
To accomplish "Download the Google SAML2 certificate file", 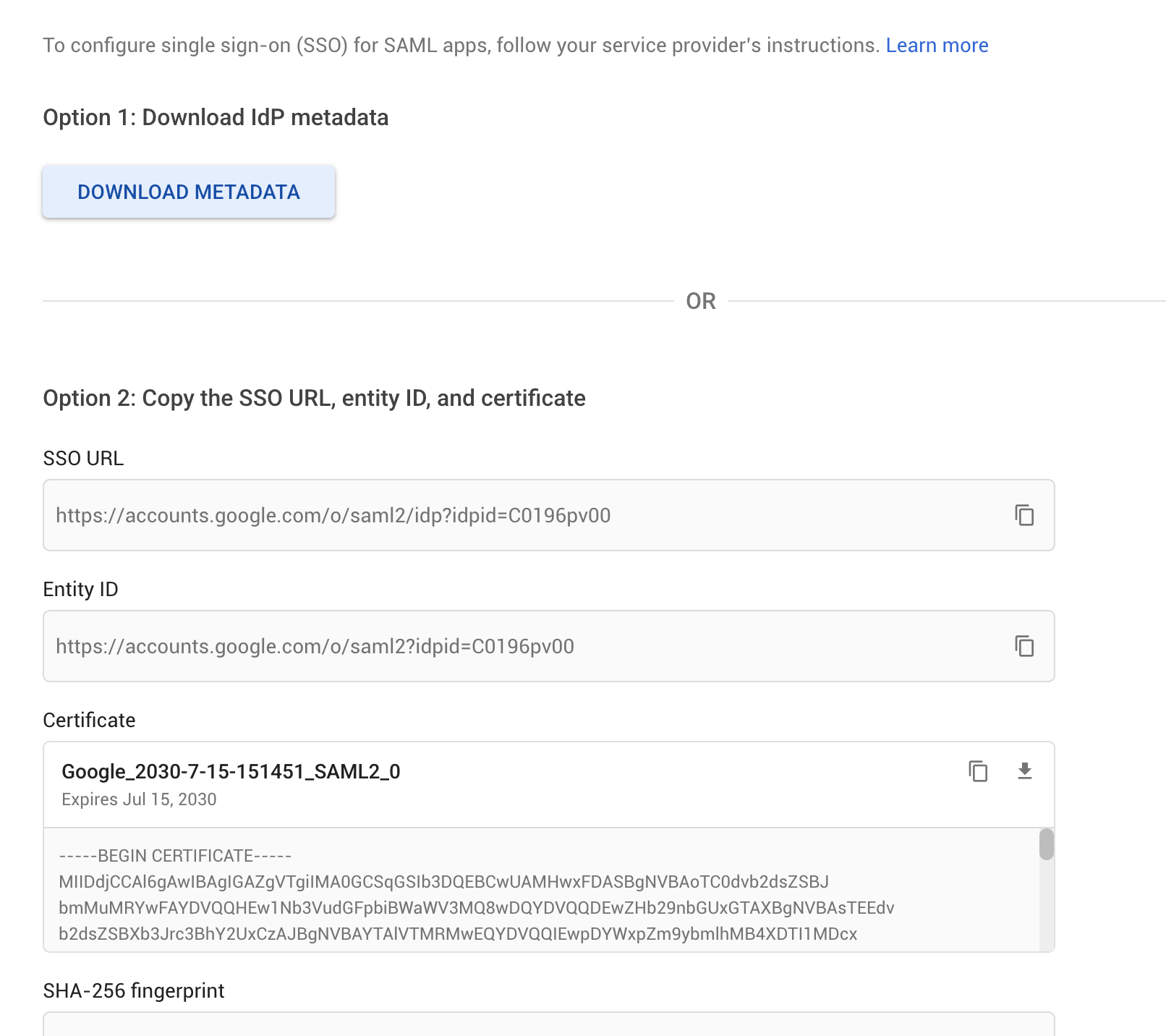I will tap(1024, 771).
